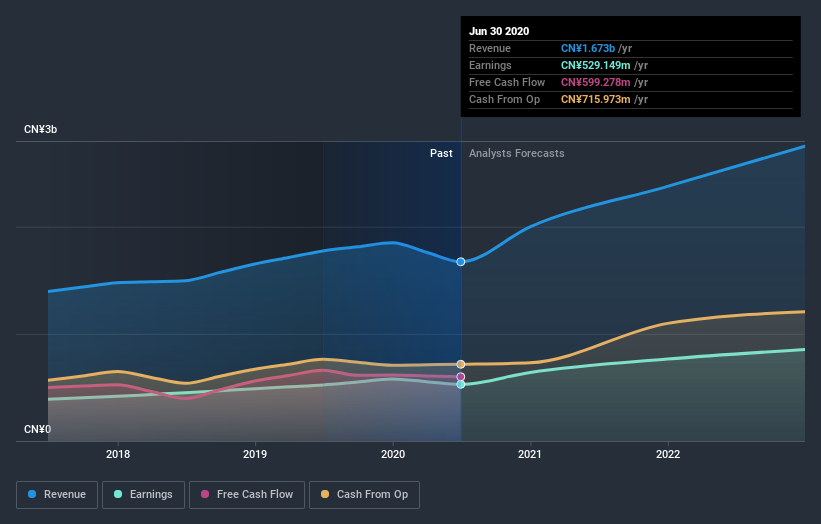Click the Past section label
821x524 pixels.
point(441,153)
